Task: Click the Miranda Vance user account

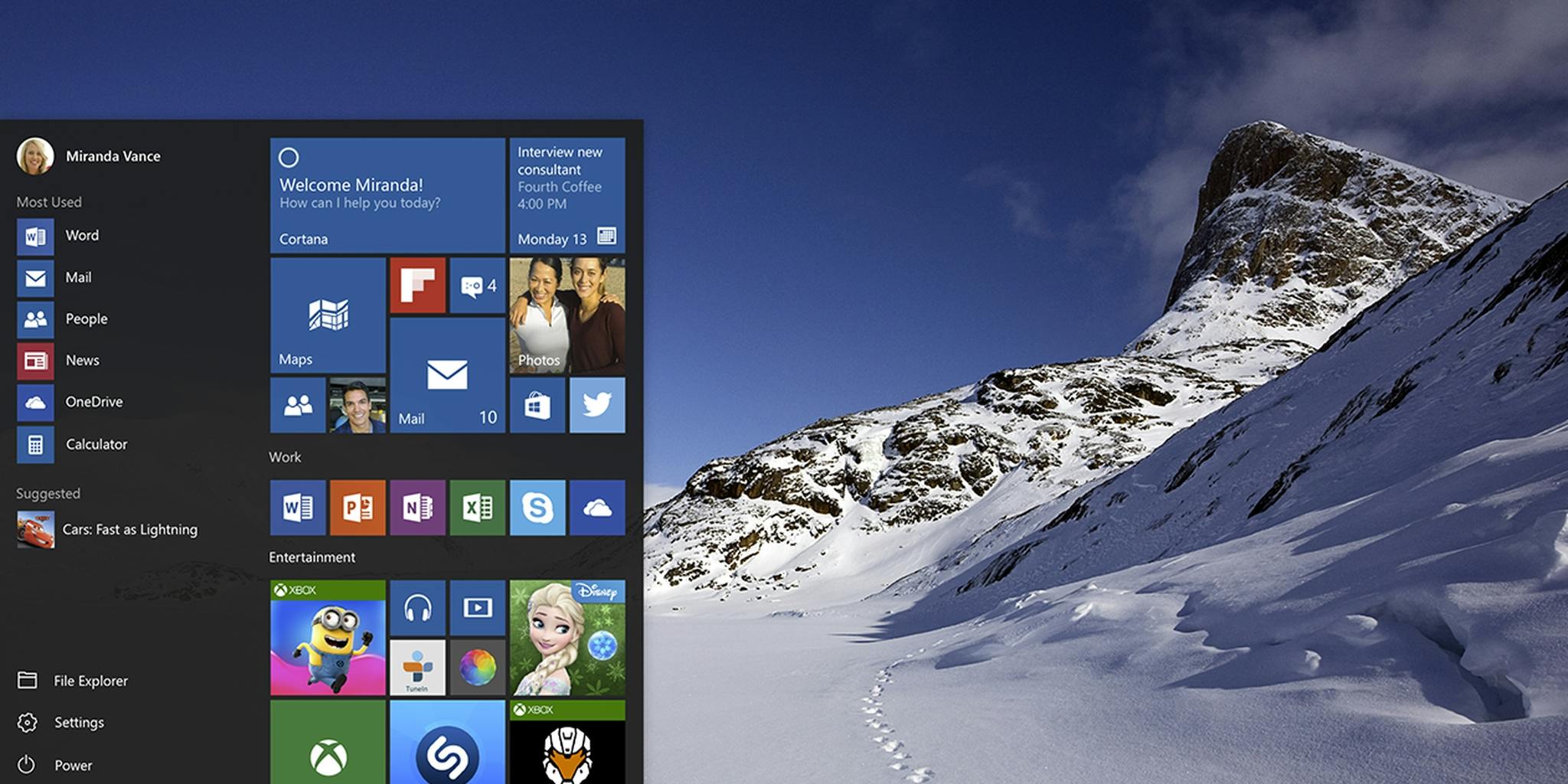Action: click(89, 156)
